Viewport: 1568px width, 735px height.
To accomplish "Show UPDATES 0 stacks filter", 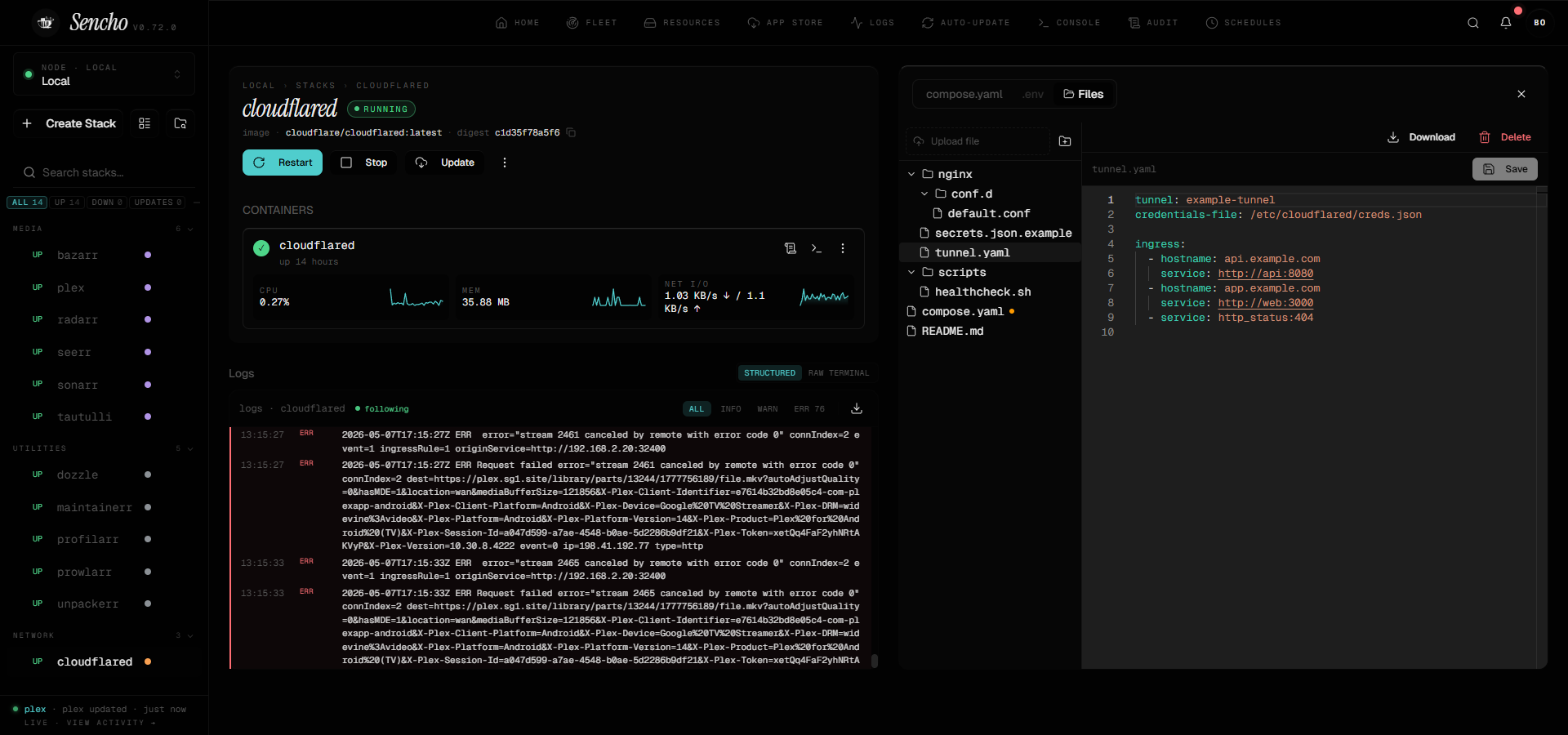I will pyautogui.click(x=158, y=203).
